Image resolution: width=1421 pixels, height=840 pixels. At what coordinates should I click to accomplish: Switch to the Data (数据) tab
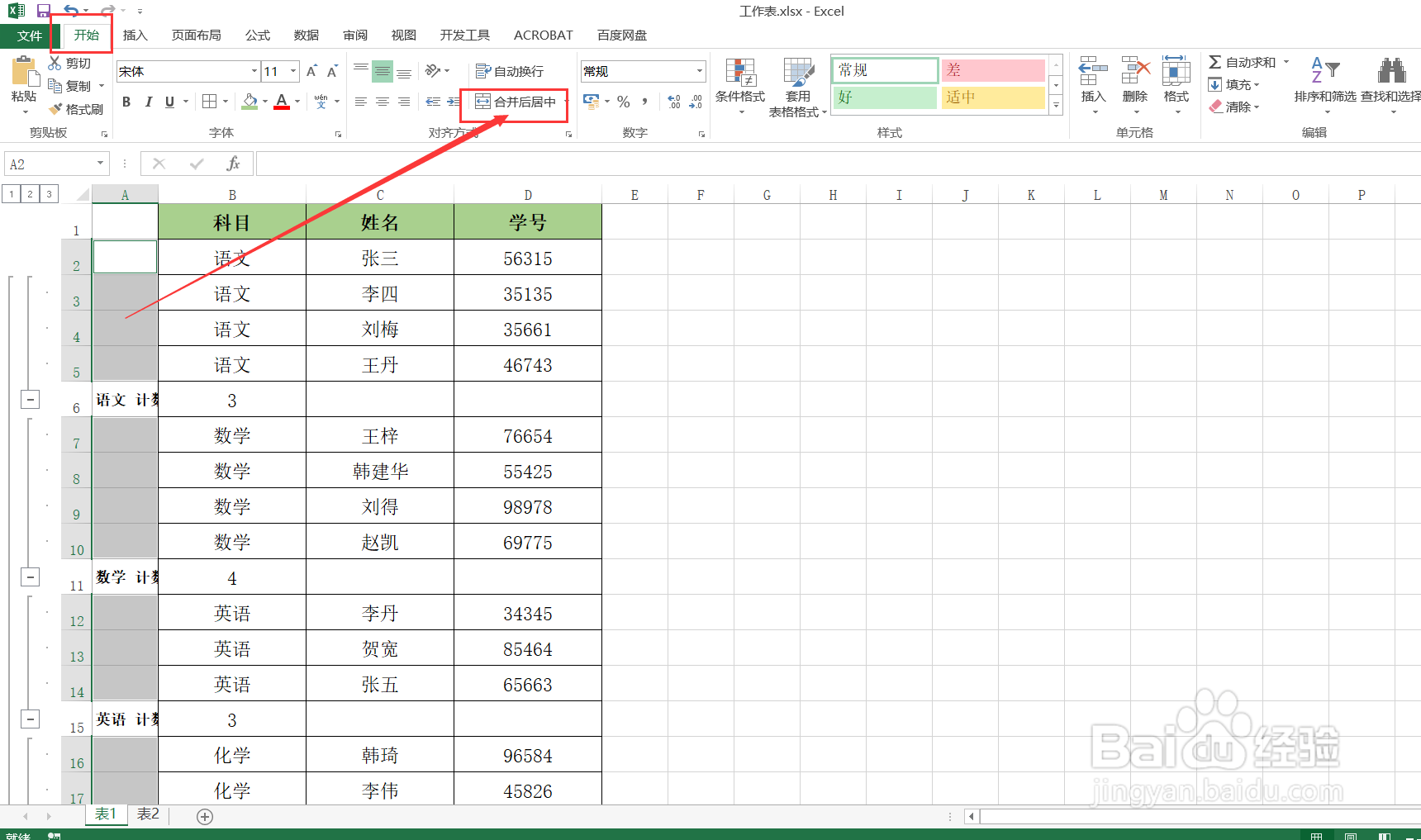tap(306, 35)
